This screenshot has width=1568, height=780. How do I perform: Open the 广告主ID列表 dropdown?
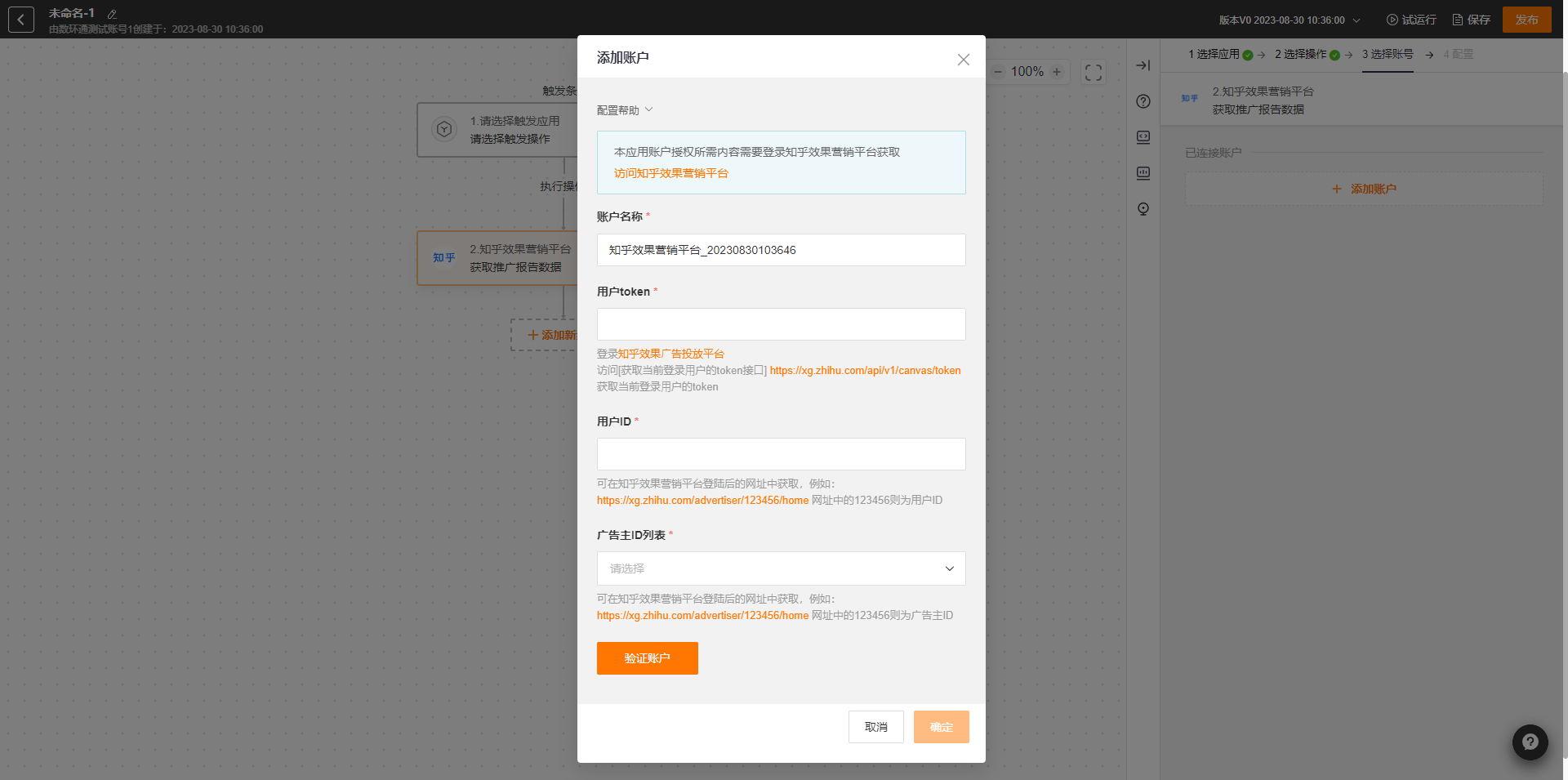coord(781,568)
